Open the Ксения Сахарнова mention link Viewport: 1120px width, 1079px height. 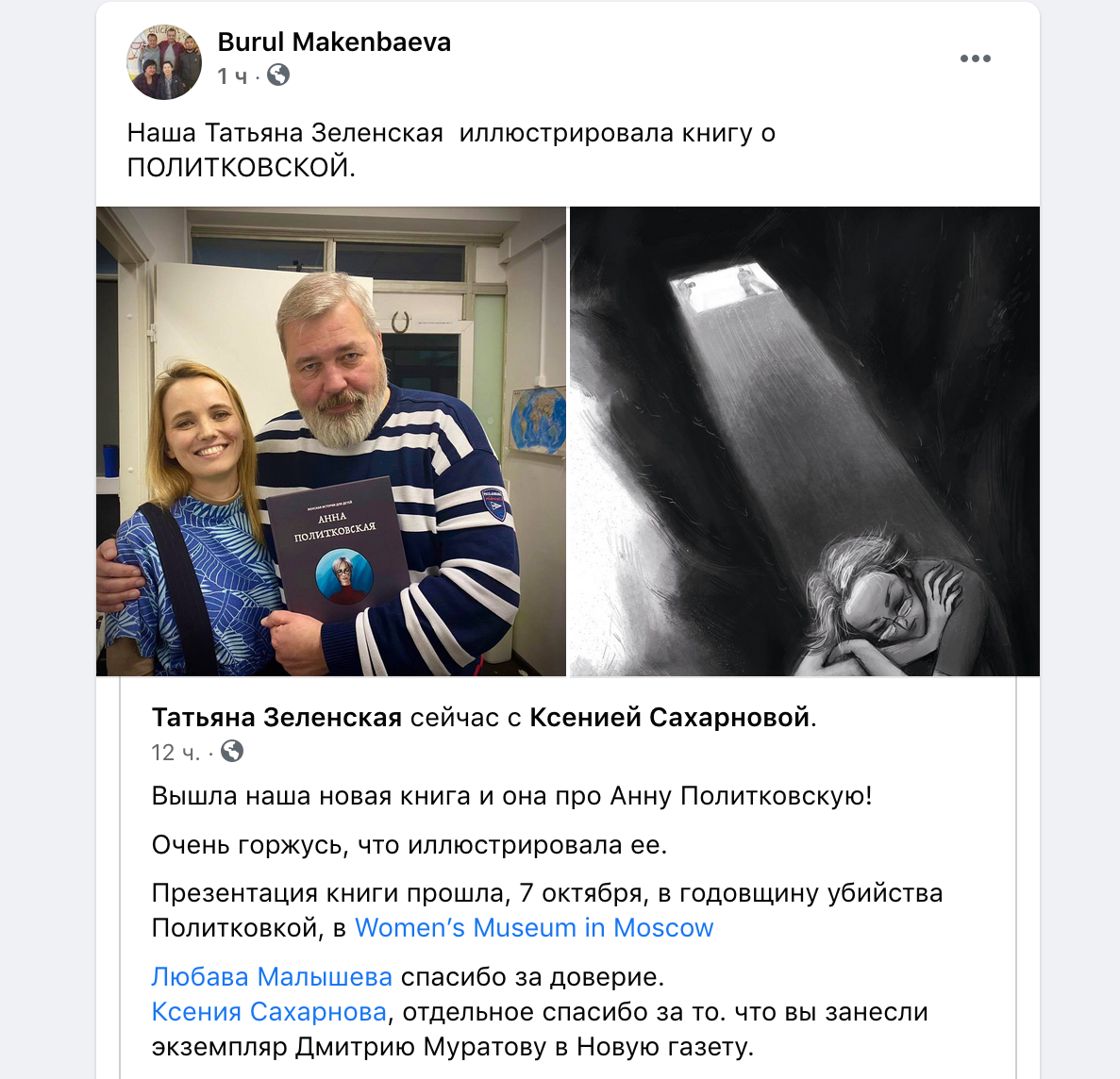click(269, 1011)
